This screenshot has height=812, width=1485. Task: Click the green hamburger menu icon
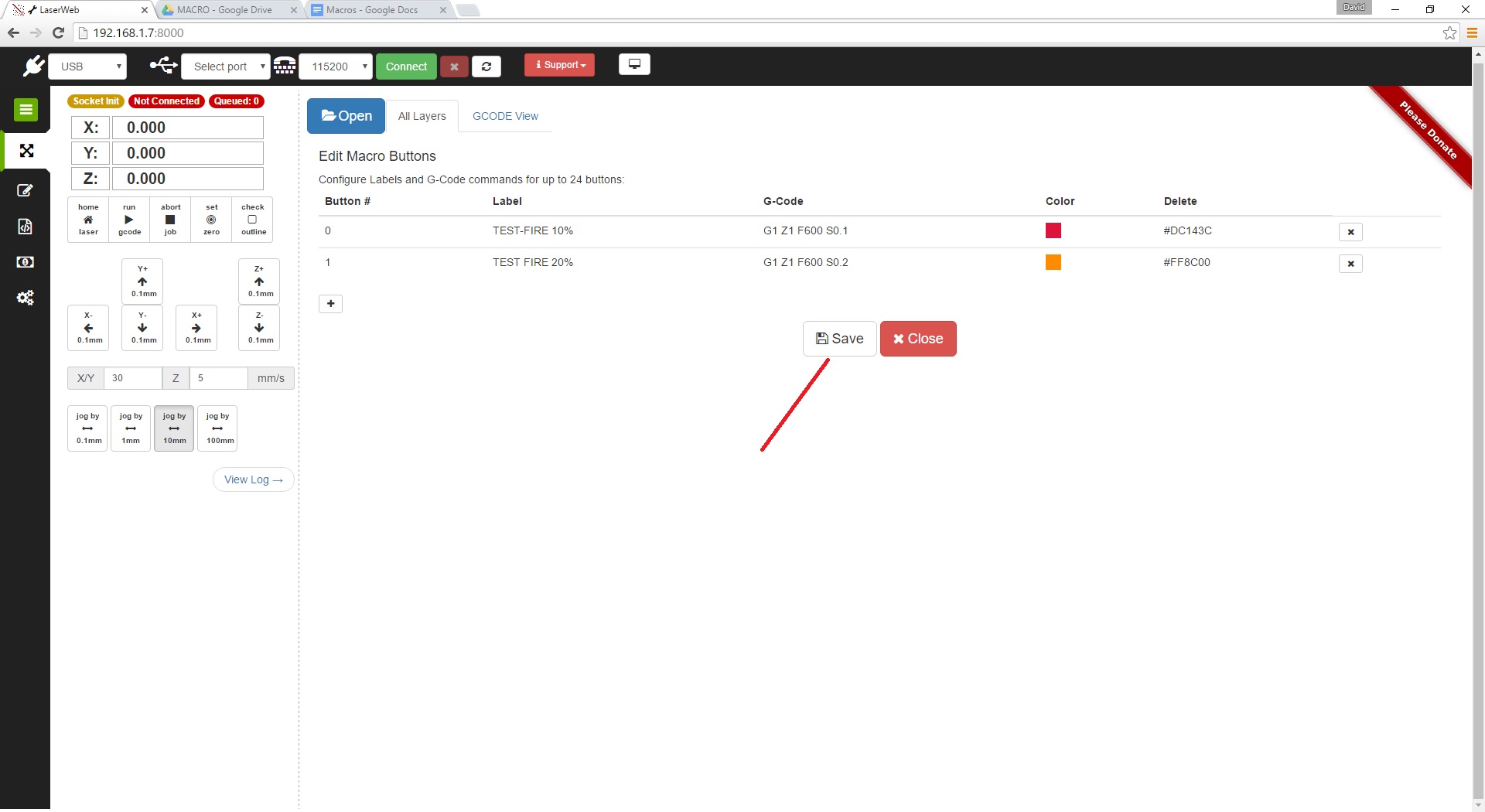pyautogui.click(x=26, y=110)
